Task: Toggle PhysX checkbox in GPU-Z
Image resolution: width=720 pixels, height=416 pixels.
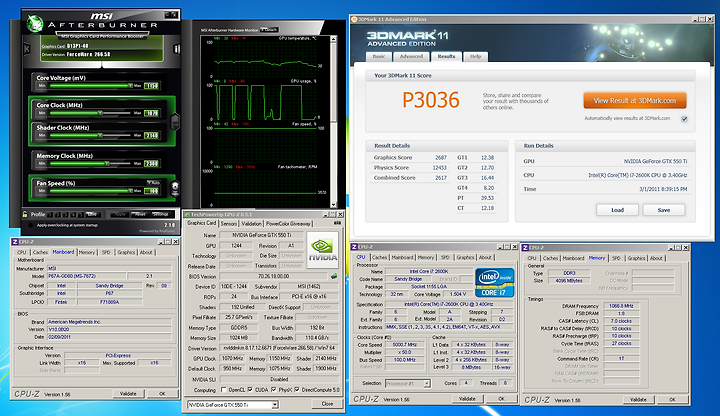Action: click(274, 390)
